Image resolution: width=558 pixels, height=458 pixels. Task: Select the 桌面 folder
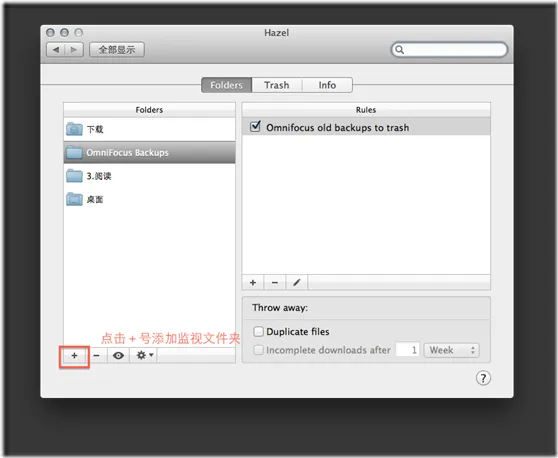pyautogui.click(x=149, y=199)
